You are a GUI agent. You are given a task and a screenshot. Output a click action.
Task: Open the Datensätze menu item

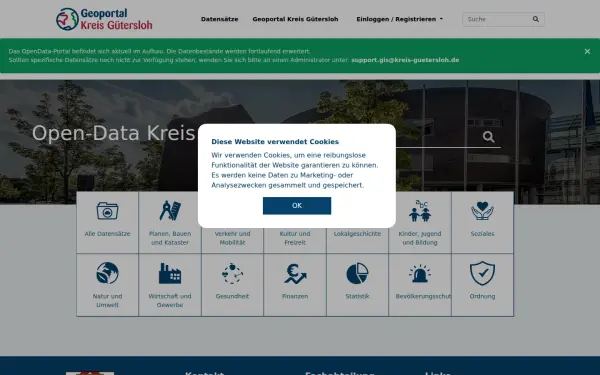pyautogui.click(x=220, y=19)
